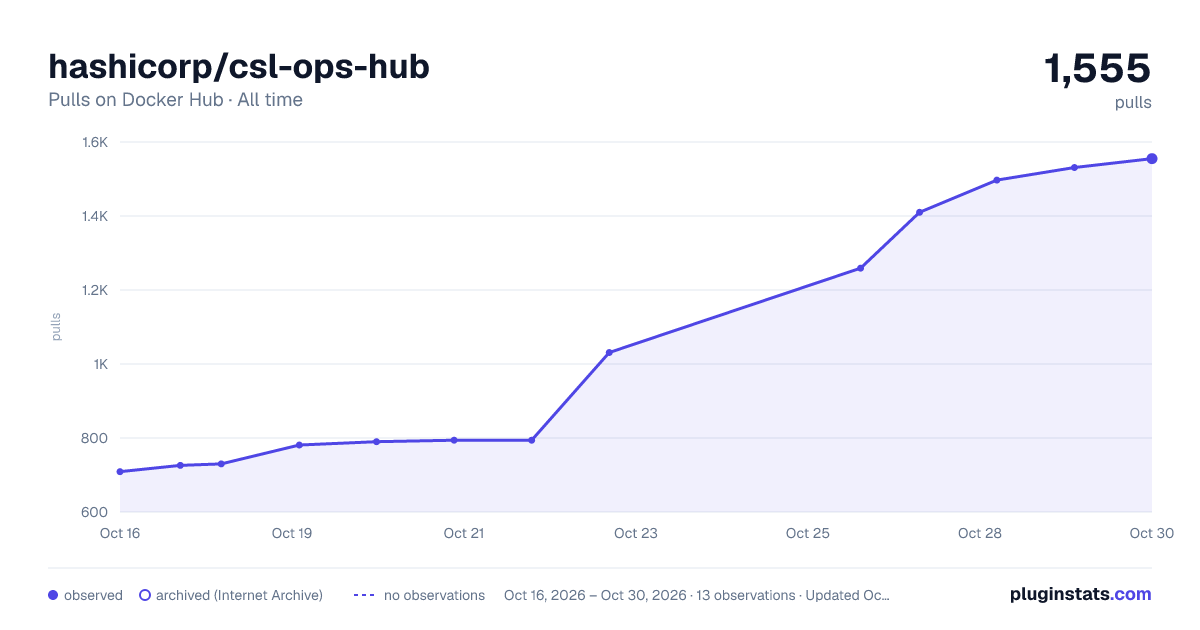
Task: Click the Oct 16 x-axis label
Action: tap(120, 533)
